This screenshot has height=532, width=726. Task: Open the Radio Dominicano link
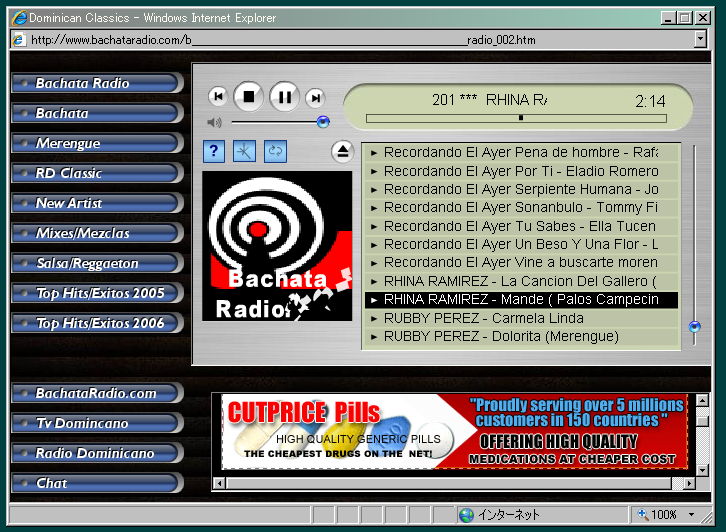[x=96, y=453]
